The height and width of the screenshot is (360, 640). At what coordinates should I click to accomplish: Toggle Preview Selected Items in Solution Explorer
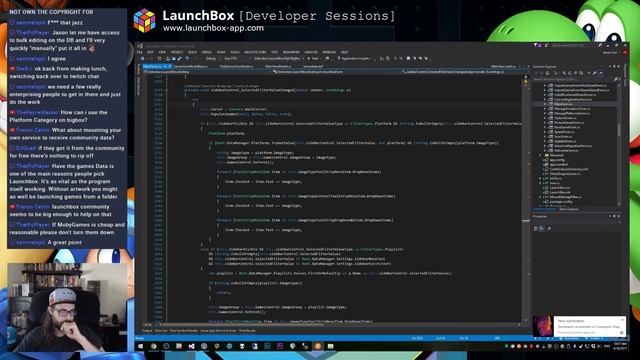point(601,73)
